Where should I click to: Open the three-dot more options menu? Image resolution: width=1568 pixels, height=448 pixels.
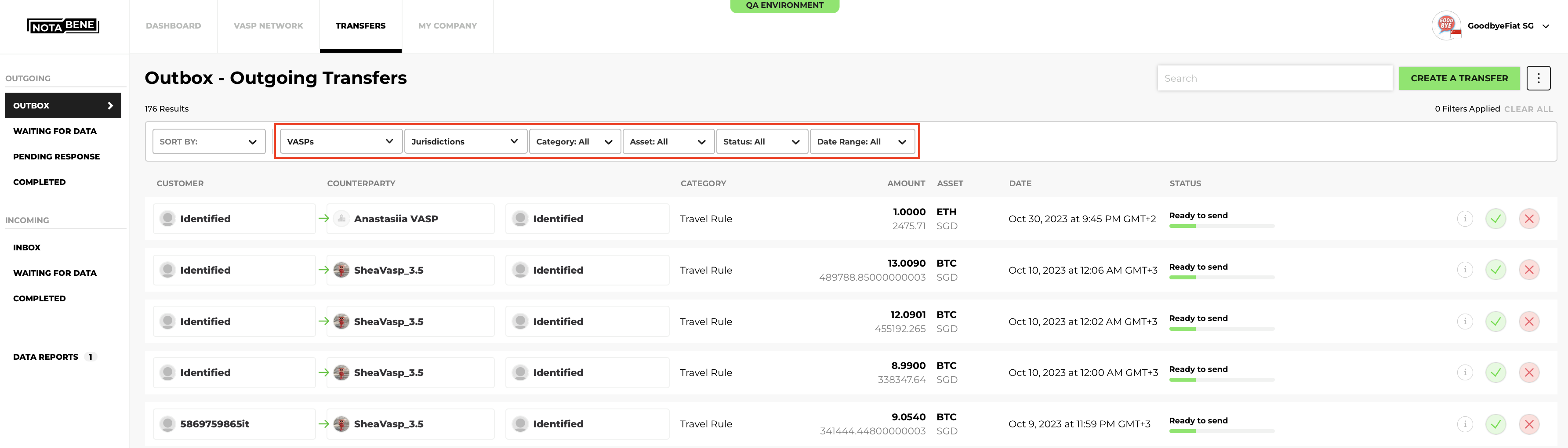coord(1538,78)
